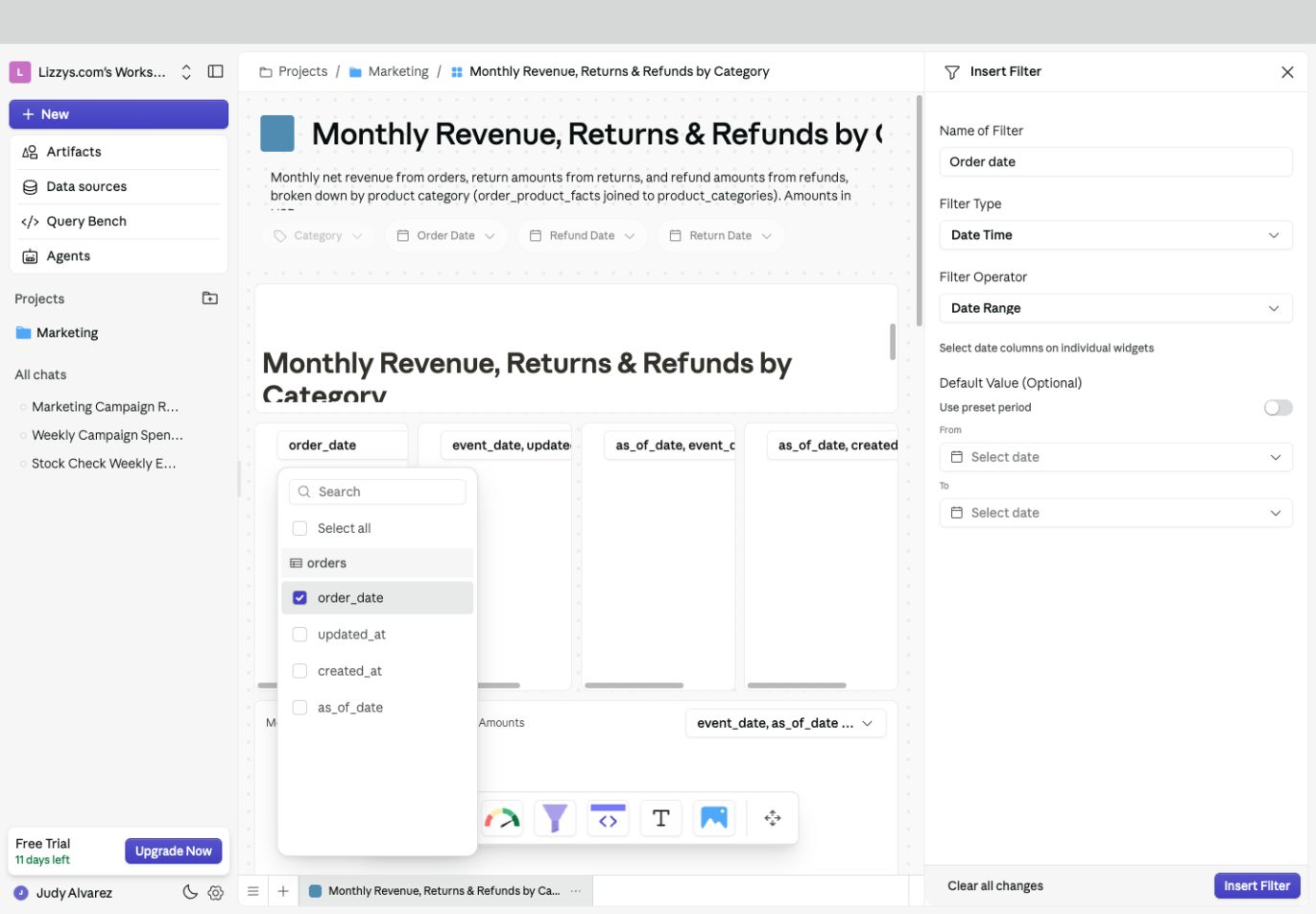
Task: Add new project folder icon
Action: point(210,299)
